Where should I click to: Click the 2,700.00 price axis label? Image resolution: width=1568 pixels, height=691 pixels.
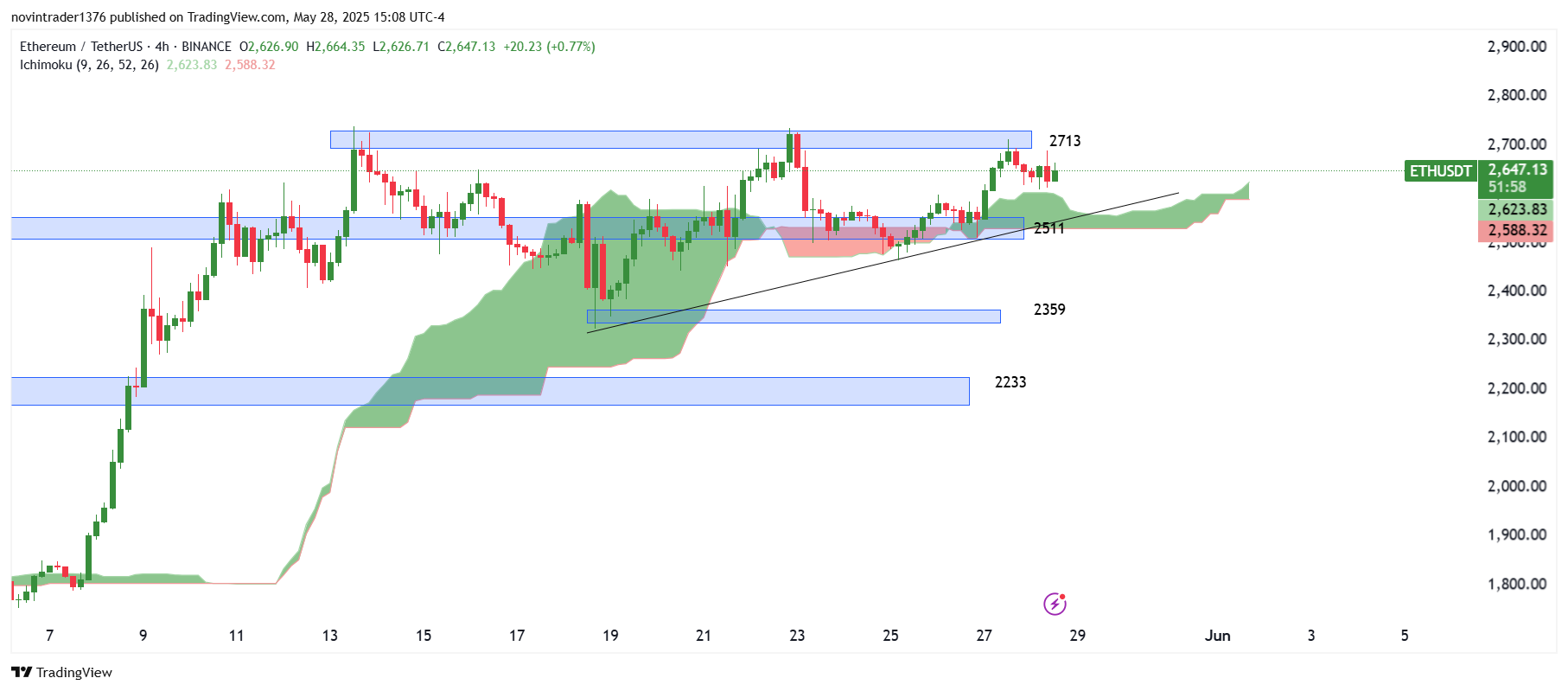click(x=1516, y=144)
